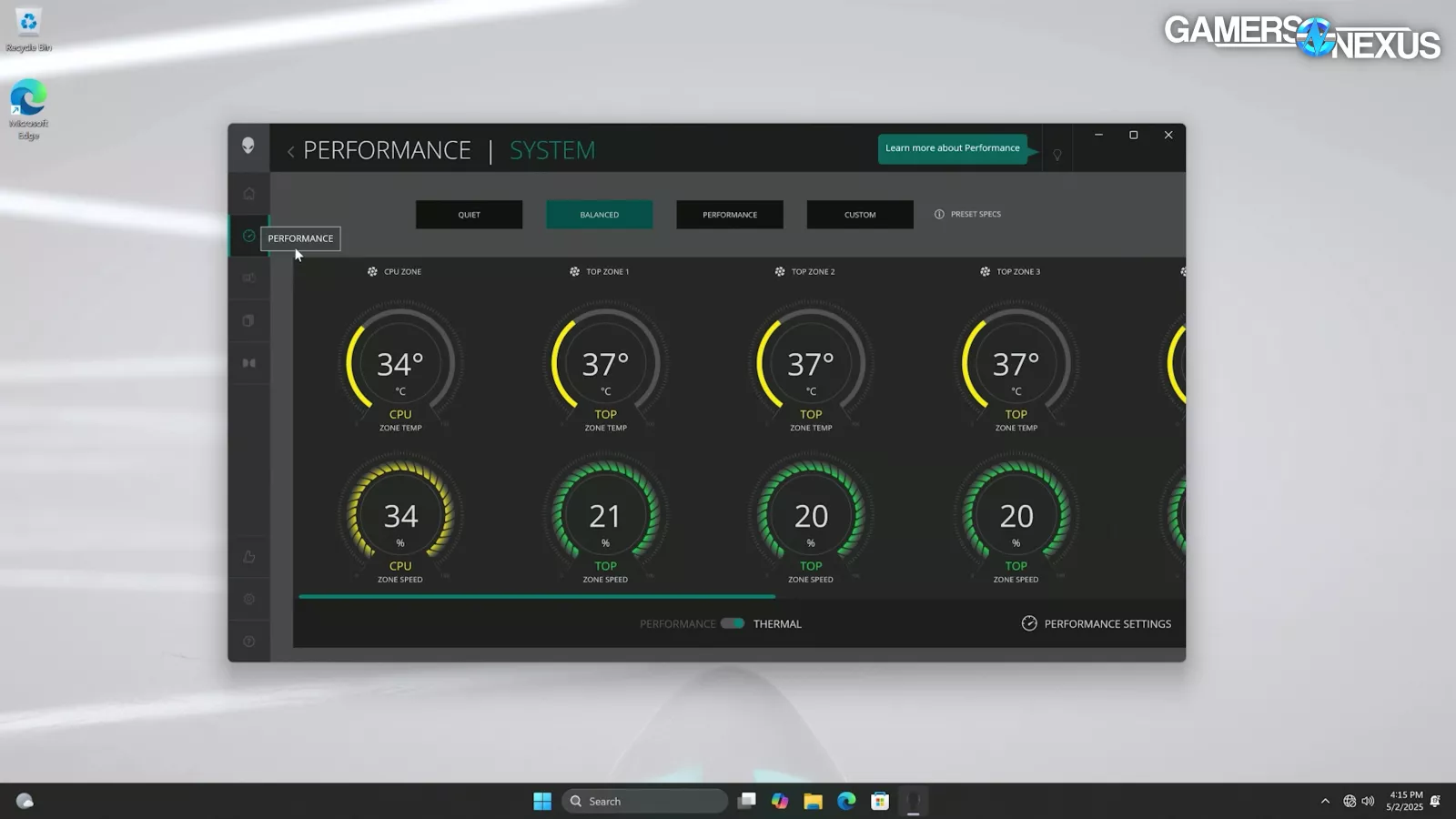Select the Custom preset mode
Viewport: 1456px width, 819px height.
coord(859,215)
